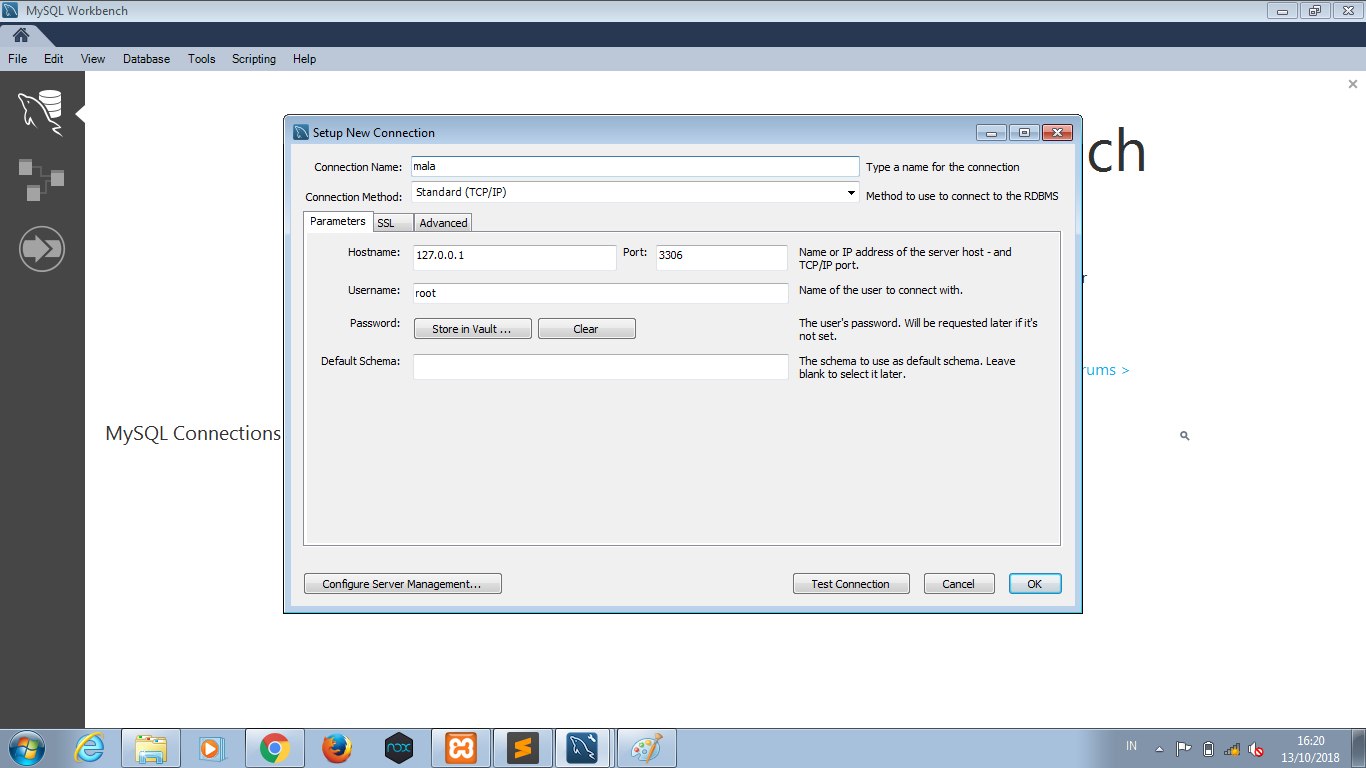Open the Help menu

pyautogui.click(x=304, y=59)
